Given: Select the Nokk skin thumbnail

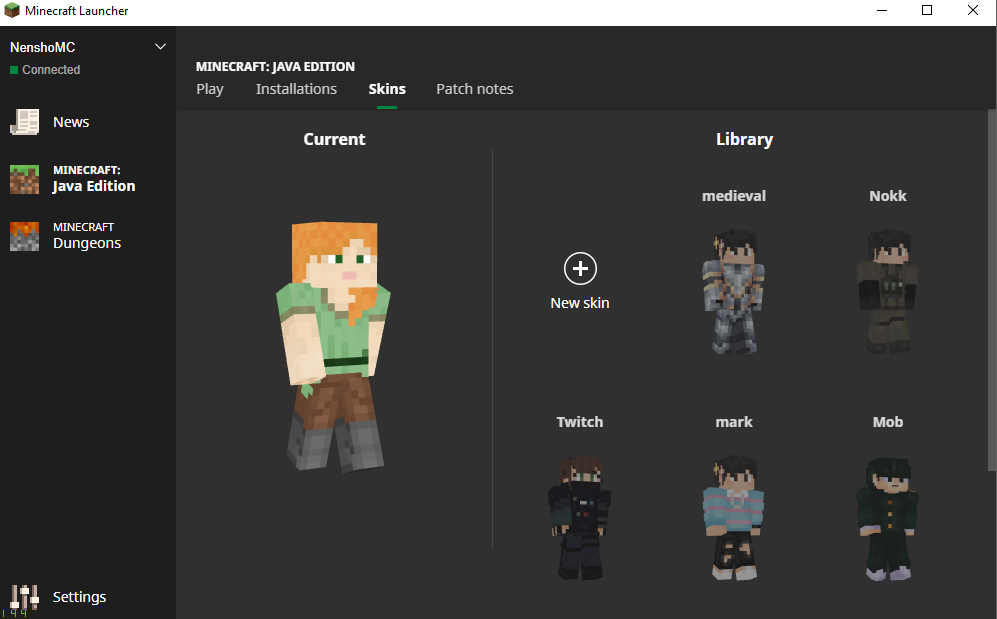Looking at the screenshot, I should tap(888, 292).
